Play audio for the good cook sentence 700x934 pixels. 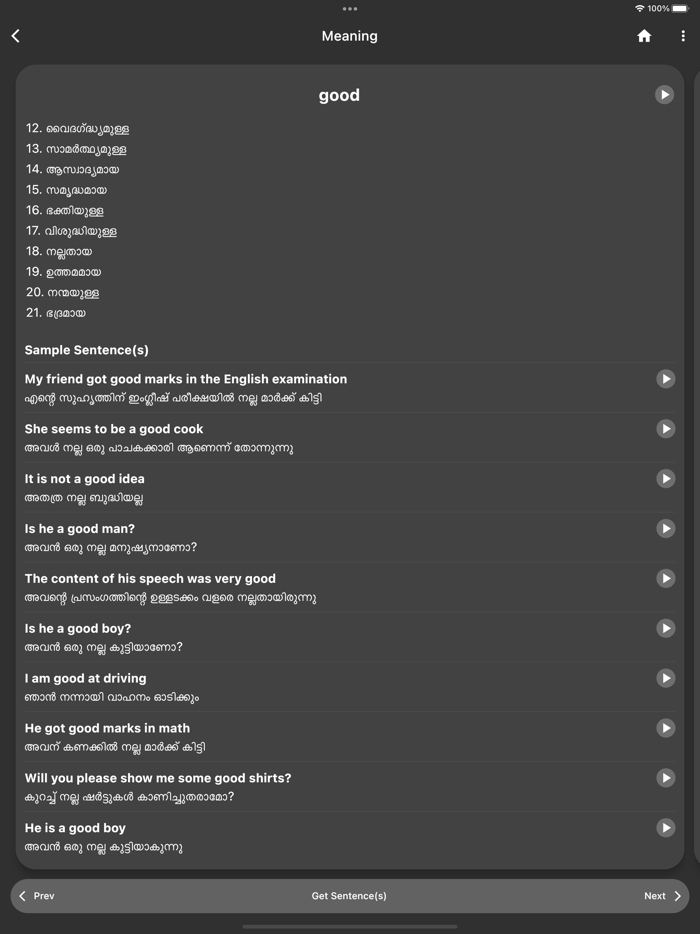(x=665, y=428)
